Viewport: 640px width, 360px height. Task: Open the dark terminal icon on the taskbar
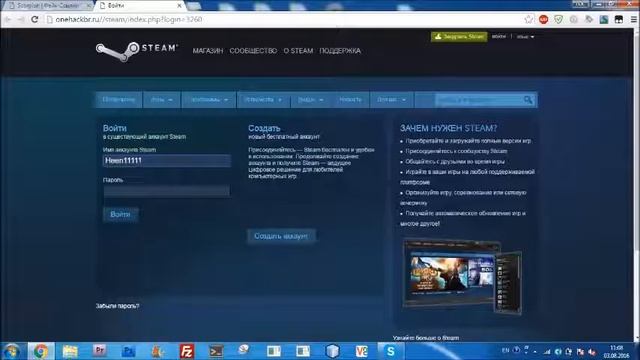(216, 351)
